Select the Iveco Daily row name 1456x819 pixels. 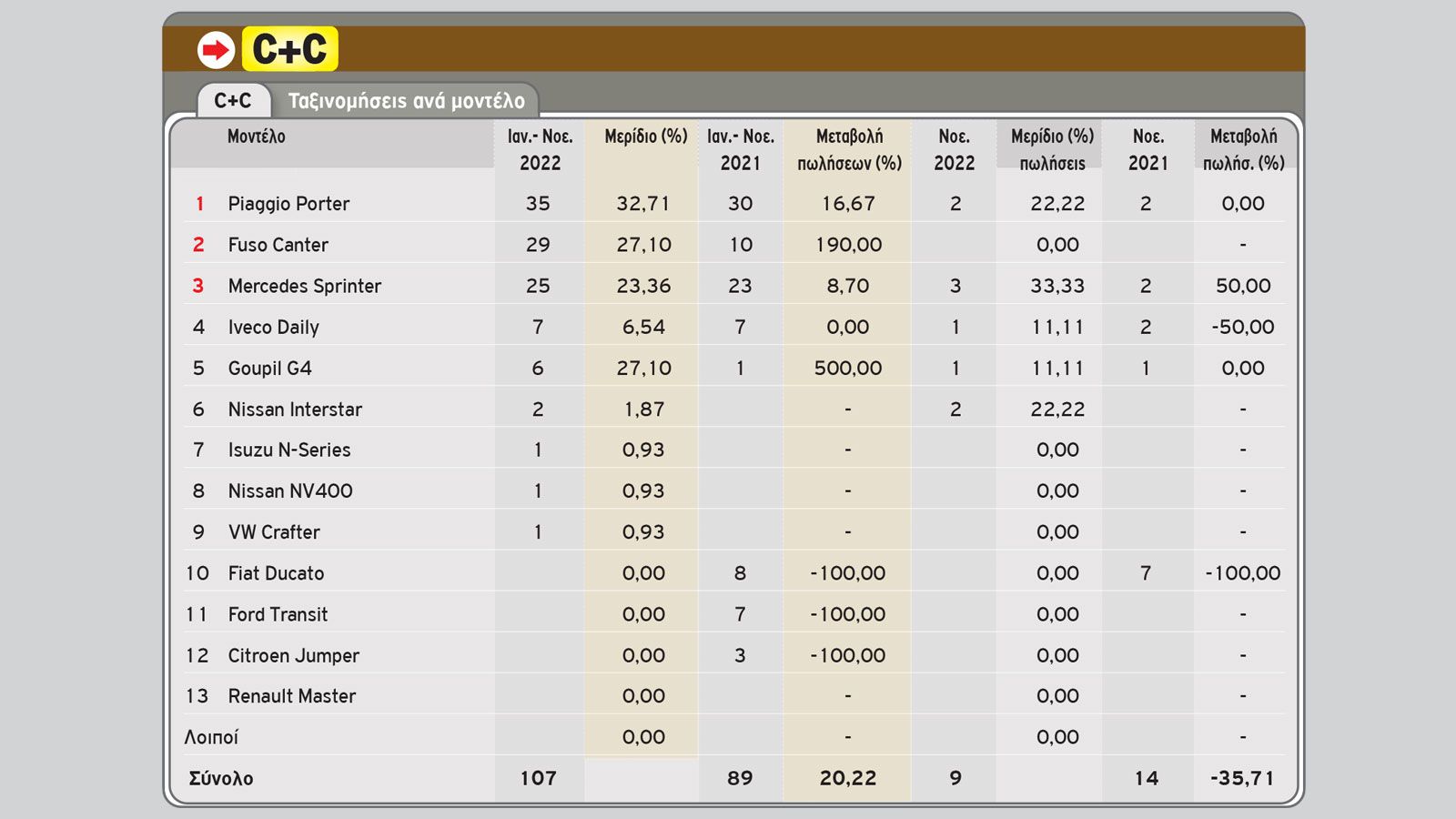(273, 327)
